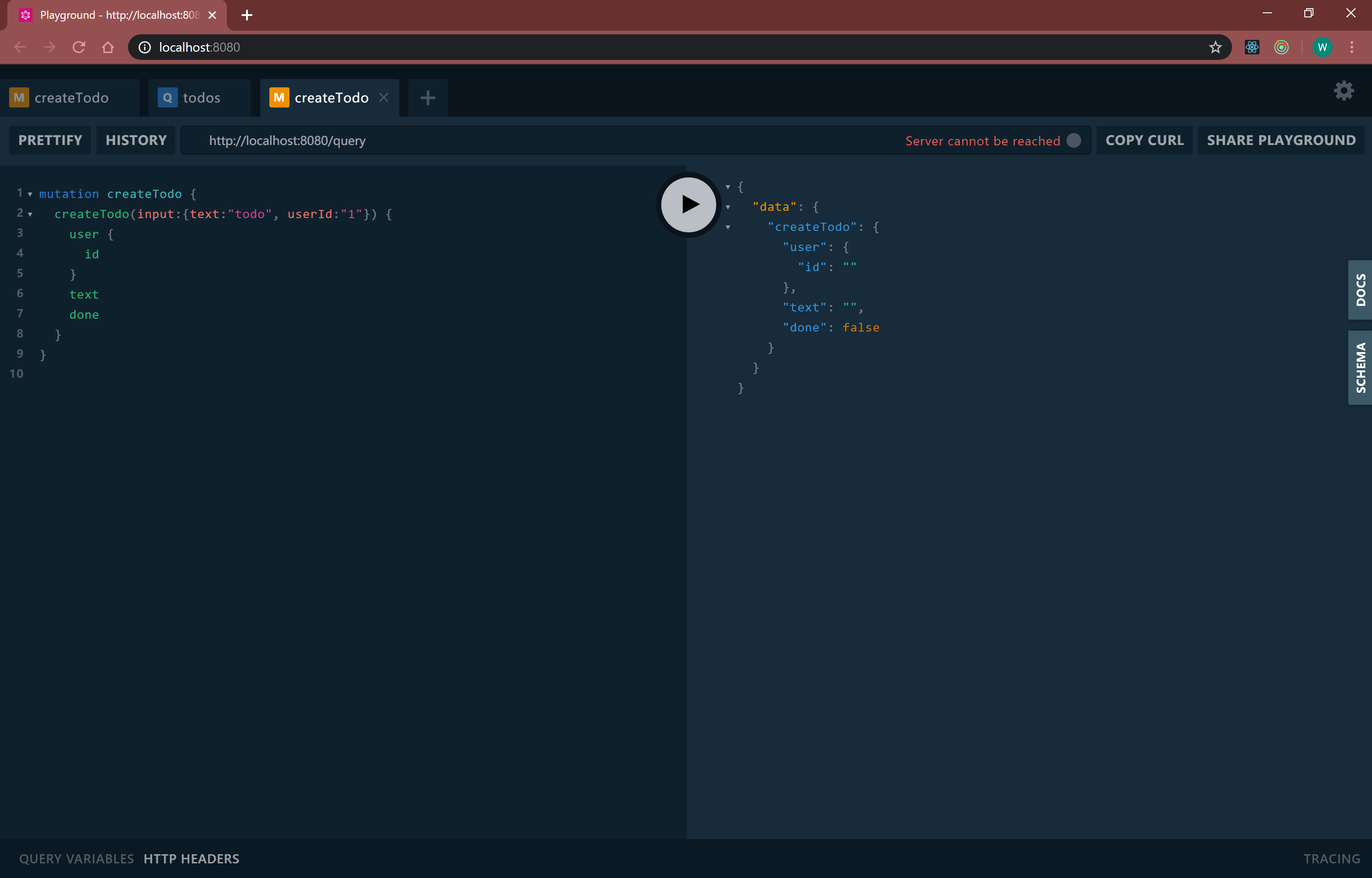The image size is (1372, 878).
Task: Select the active createTodo tab
Action: [x=329, y=98]
